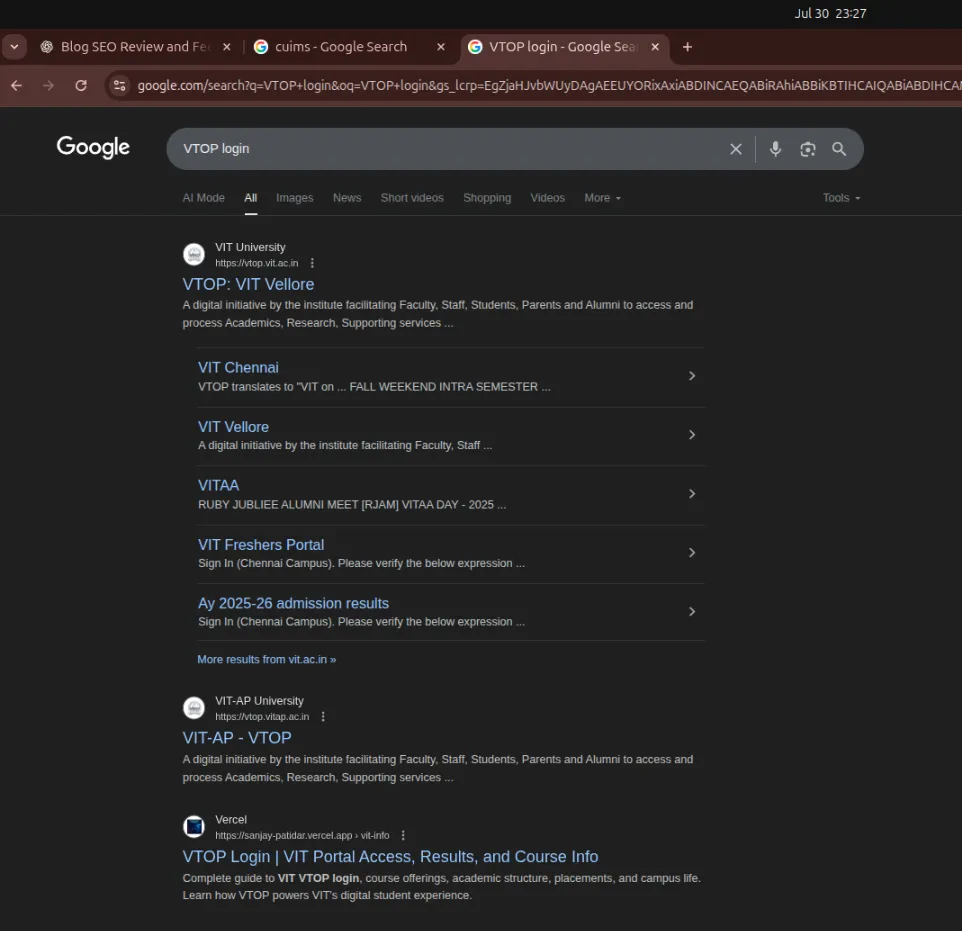This screenshot has width=962, height=931.
Task: Expand the More filters dropdown
Action: tap(602, 198)
